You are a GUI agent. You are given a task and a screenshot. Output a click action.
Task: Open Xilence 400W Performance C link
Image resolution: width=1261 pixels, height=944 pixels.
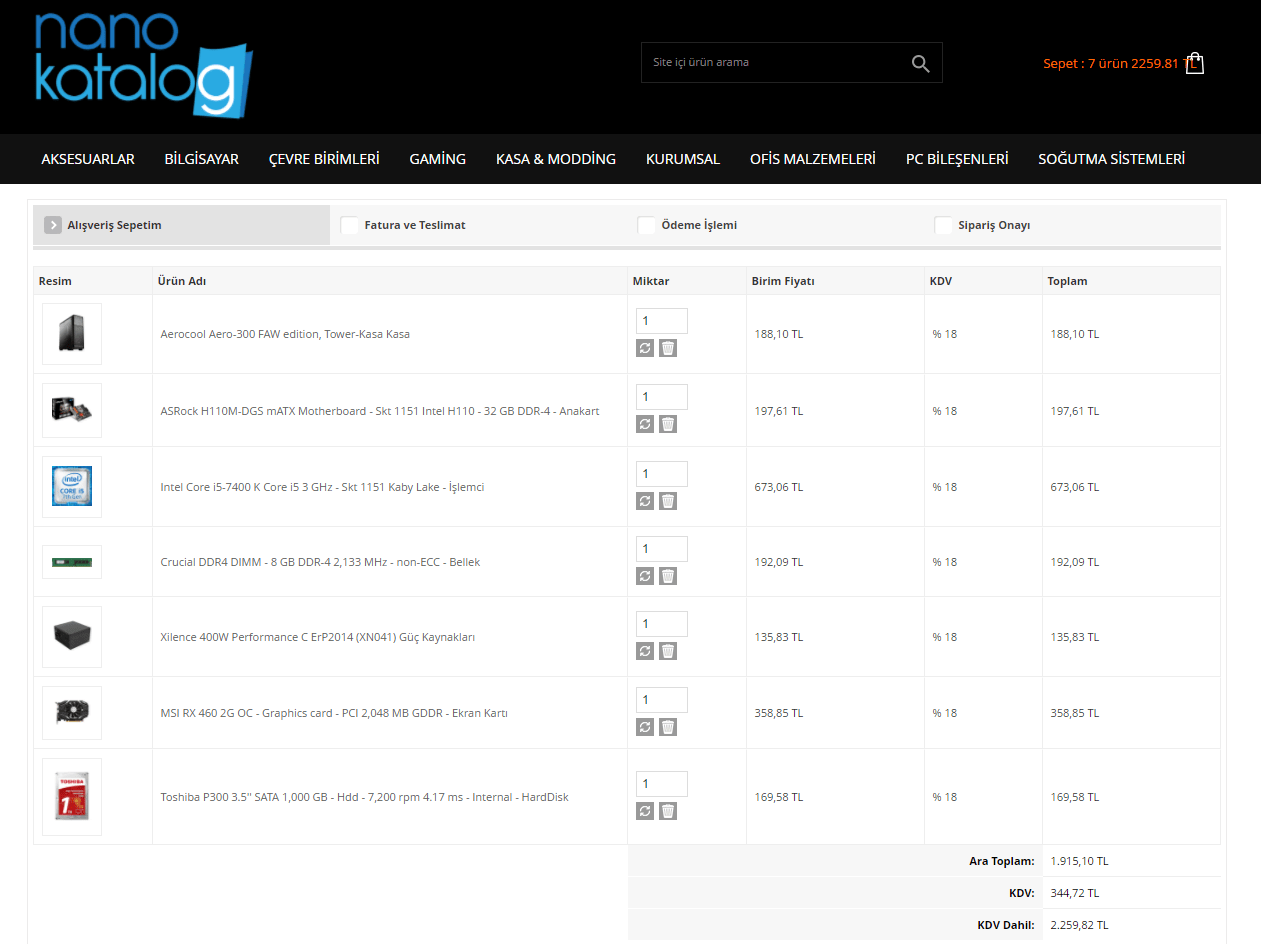(x=318, y=637)
